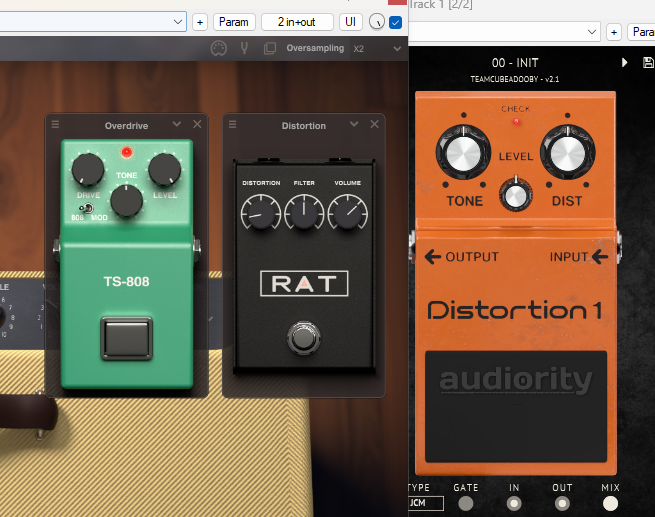Go to next preset with the arrow
This screenshot has width=655, height=517.
click(624, 63)
